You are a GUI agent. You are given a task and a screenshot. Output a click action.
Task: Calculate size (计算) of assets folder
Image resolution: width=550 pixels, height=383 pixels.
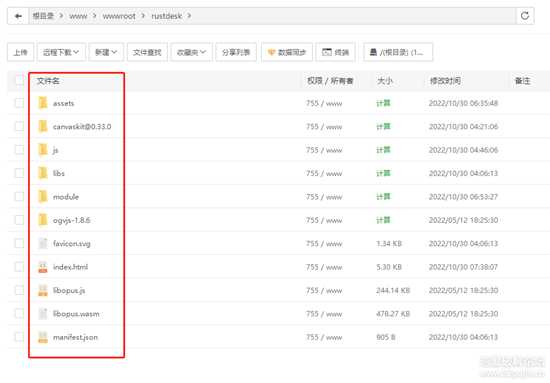coord(383,103)
